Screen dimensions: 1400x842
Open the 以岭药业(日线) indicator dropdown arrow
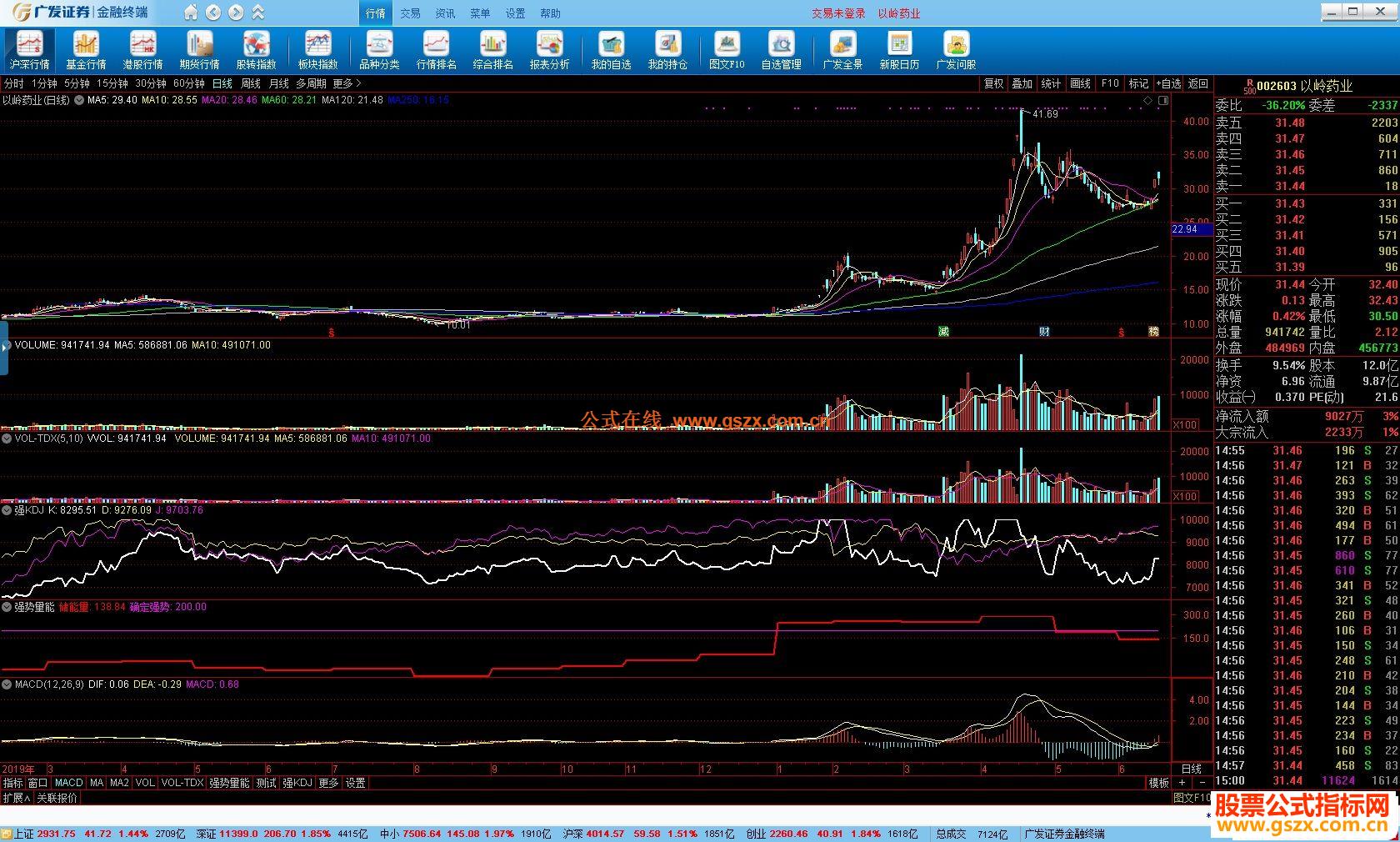click(79, 100)
